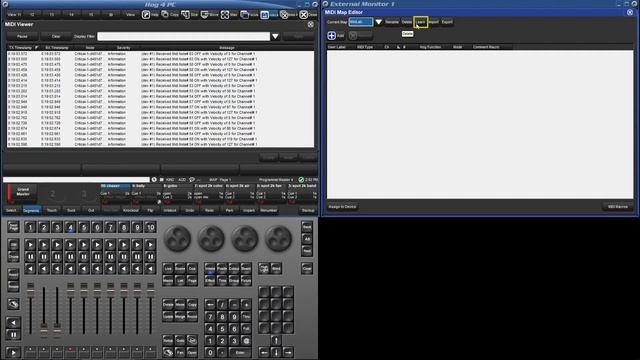This screenshot has width=640, height=360.
Task: Select playback master choose button 4
Action: pyautogui.click(x=70, y=227)
